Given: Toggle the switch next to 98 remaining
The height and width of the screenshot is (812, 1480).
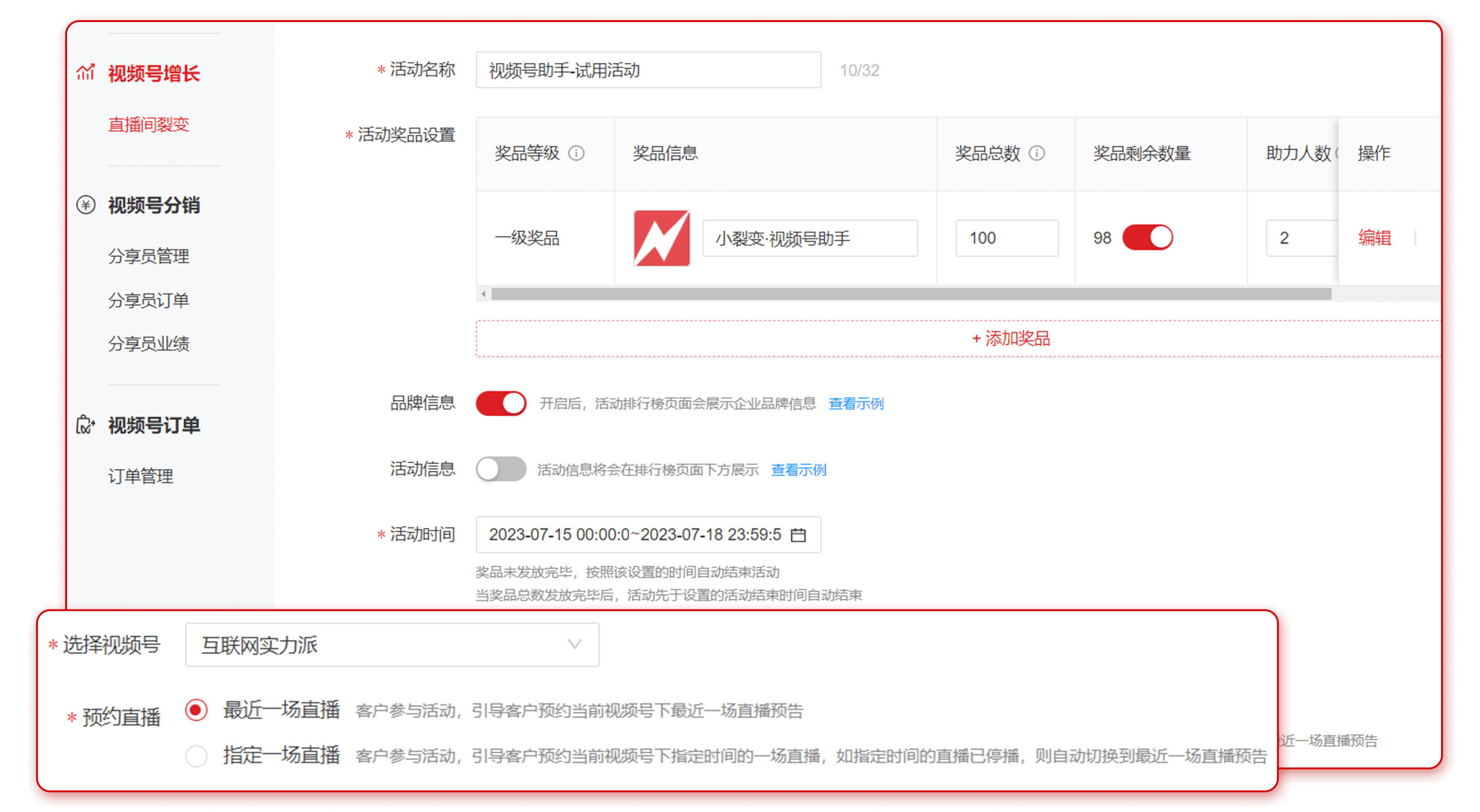Looking at the screenshot, I should point(1148,238).
